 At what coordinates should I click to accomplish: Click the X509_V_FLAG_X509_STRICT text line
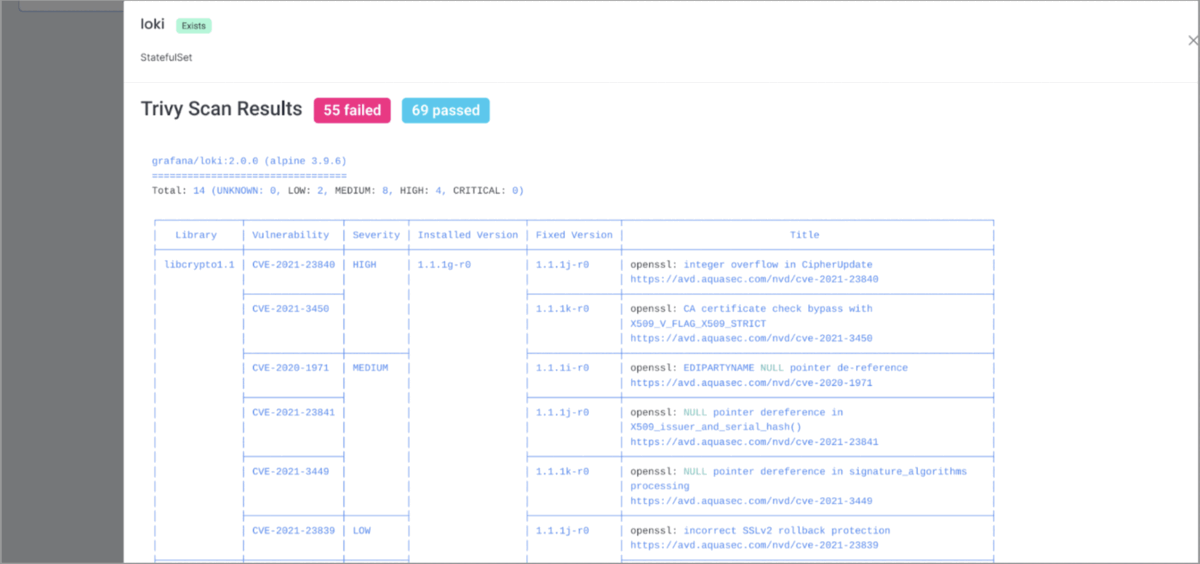click(x=698, y=323)
